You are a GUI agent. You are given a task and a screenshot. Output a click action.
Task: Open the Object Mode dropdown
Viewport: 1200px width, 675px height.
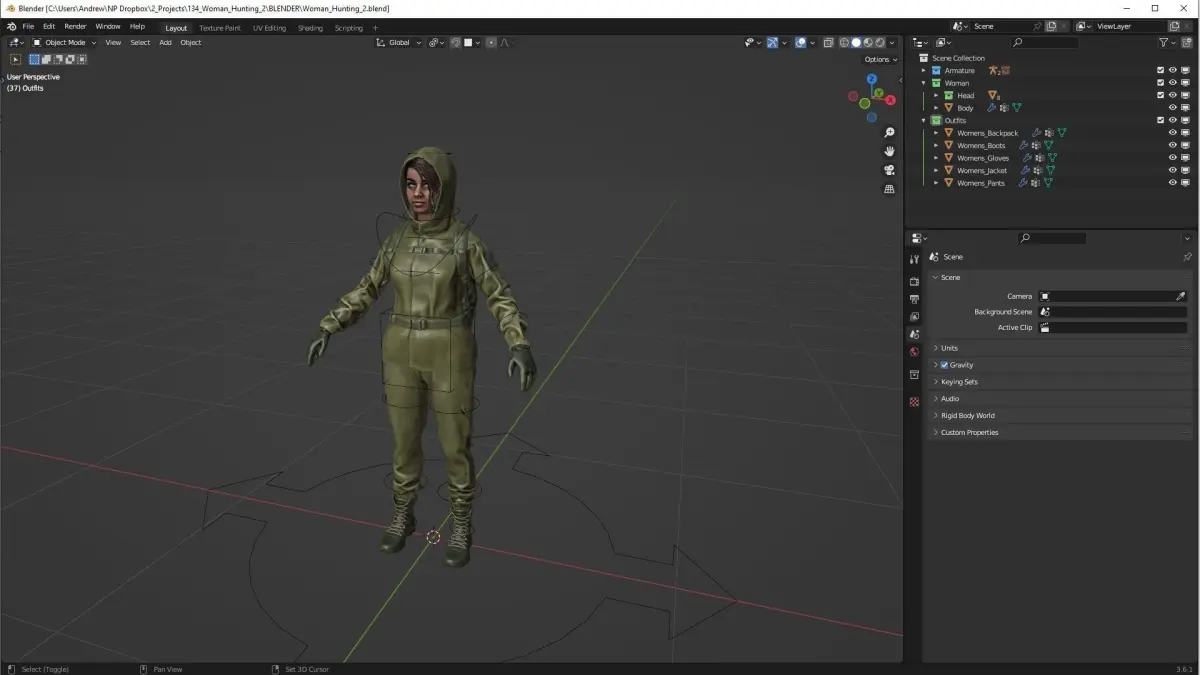[64, 43]
